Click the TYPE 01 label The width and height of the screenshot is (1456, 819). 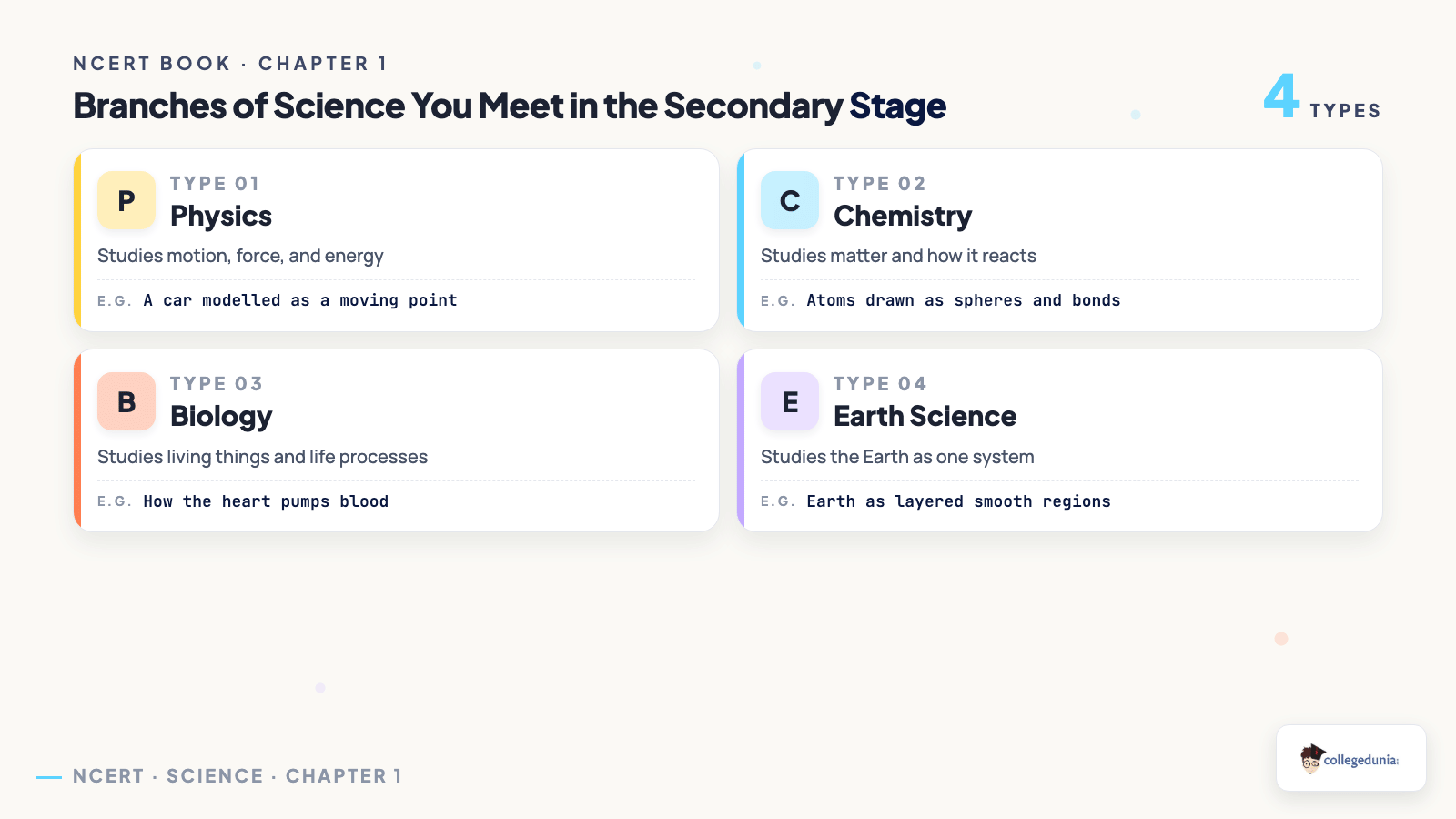(x=215, y=184)
